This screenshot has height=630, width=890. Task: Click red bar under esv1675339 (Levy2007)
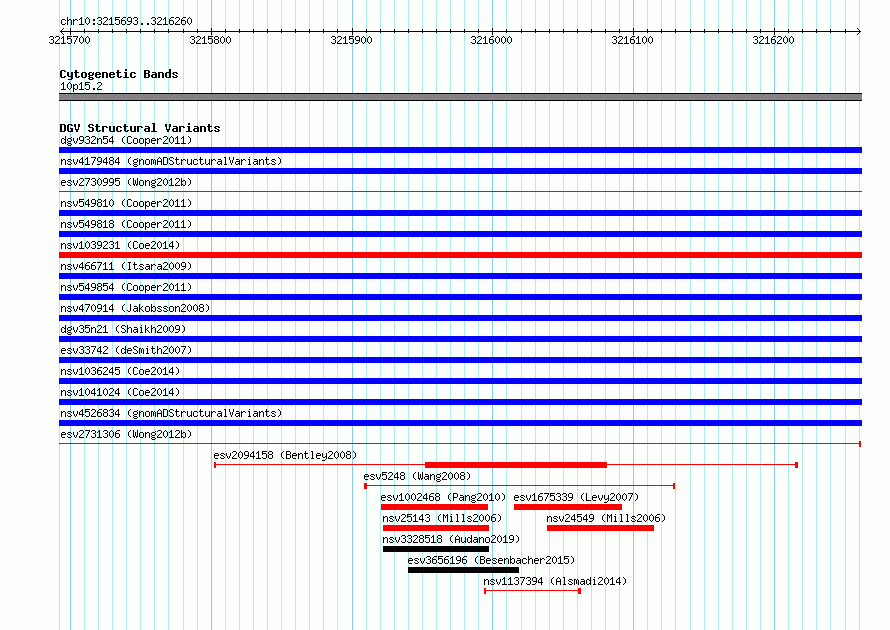[x=568, y=507]
